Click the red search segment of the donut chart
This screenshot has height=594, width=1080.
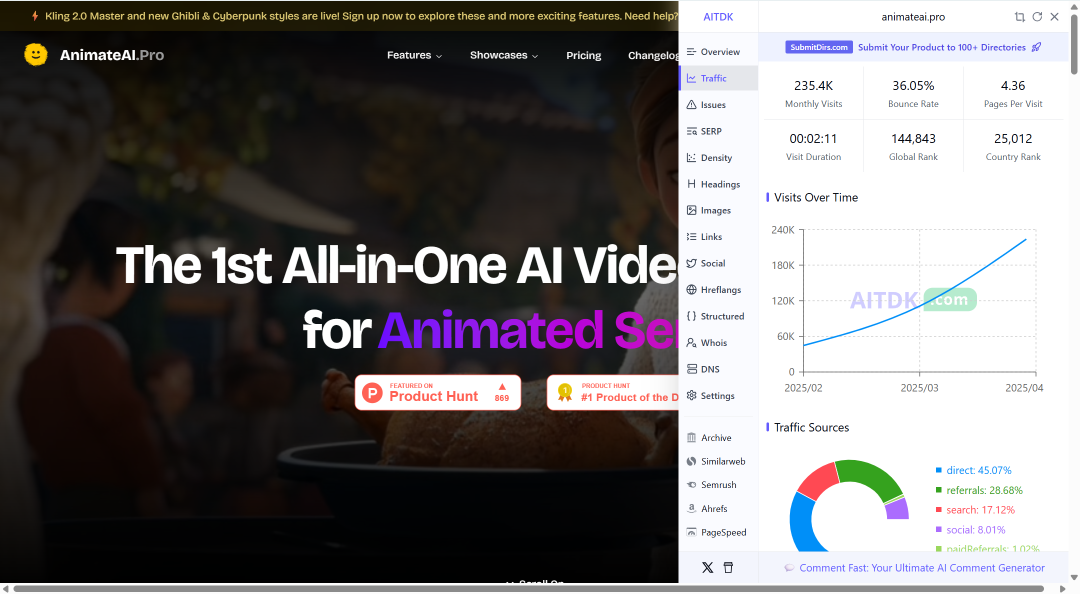(x=818, y=482)
